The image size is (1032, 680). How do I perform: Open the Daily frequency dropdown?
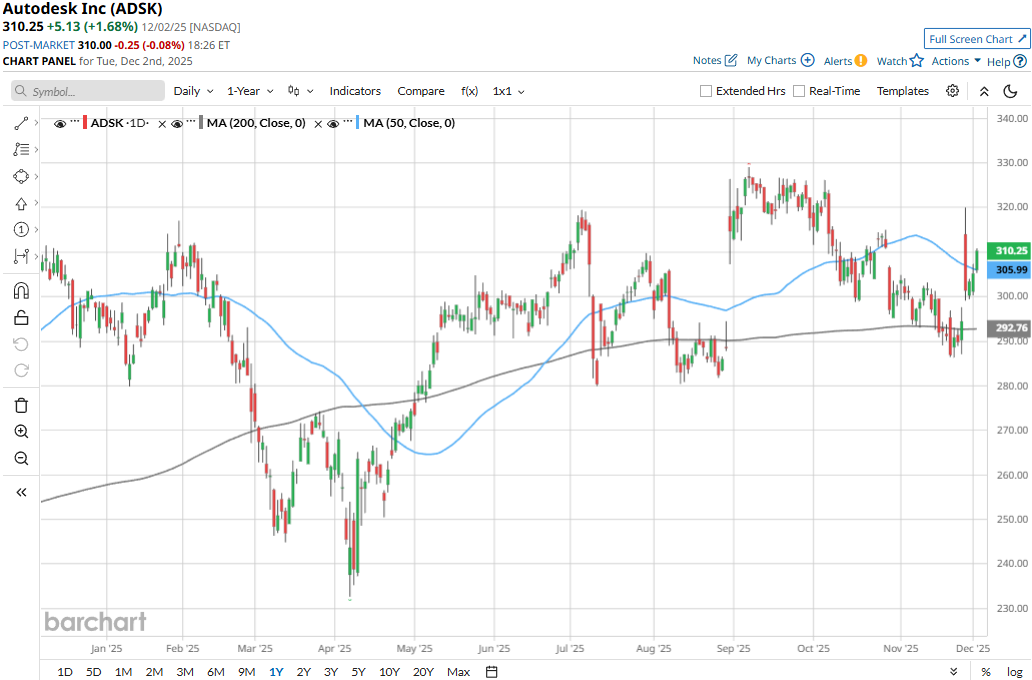pyautogui.click(x=193, y=91)
